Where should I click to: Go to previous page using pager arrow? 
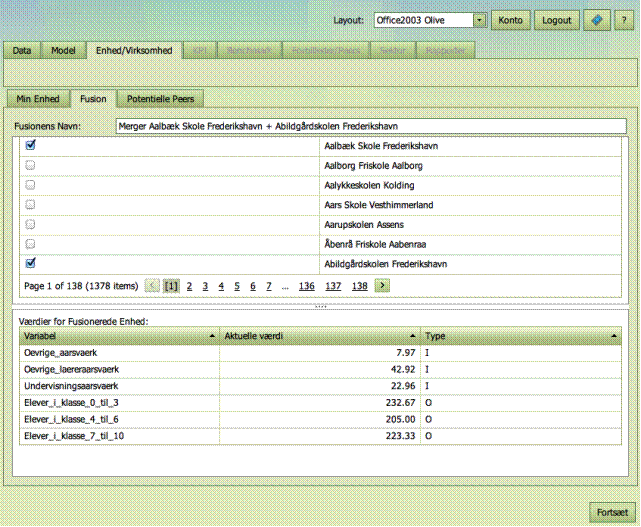pos(153,286)
